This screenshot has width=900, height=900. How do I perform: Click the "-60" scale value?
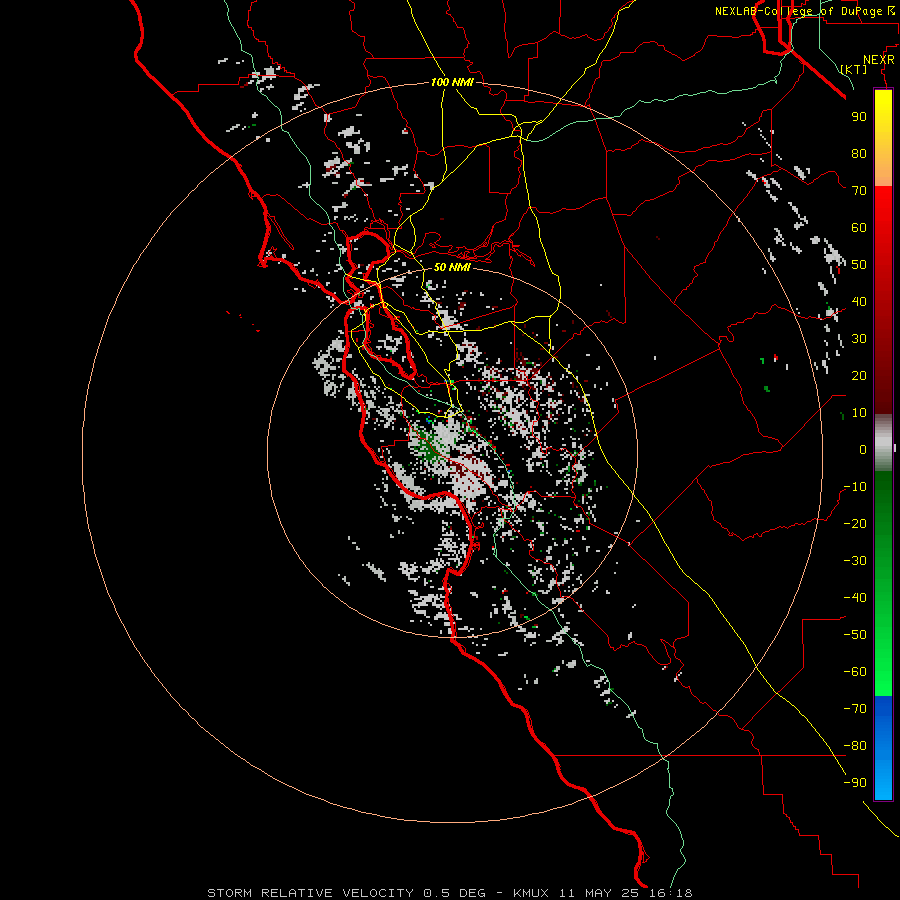[x=855, y=672]
